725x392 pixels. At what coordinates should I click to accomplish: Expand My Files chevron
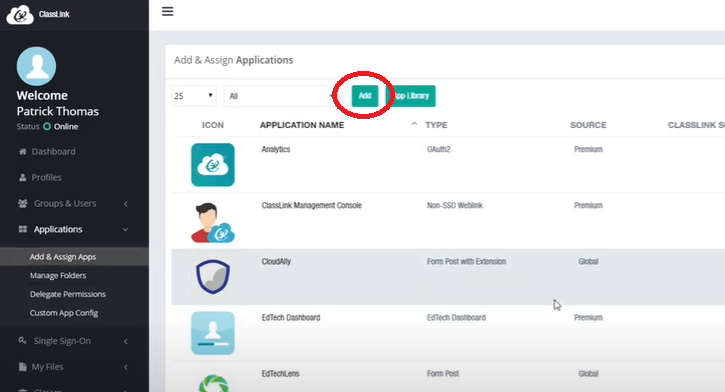(x=126, y=367)
